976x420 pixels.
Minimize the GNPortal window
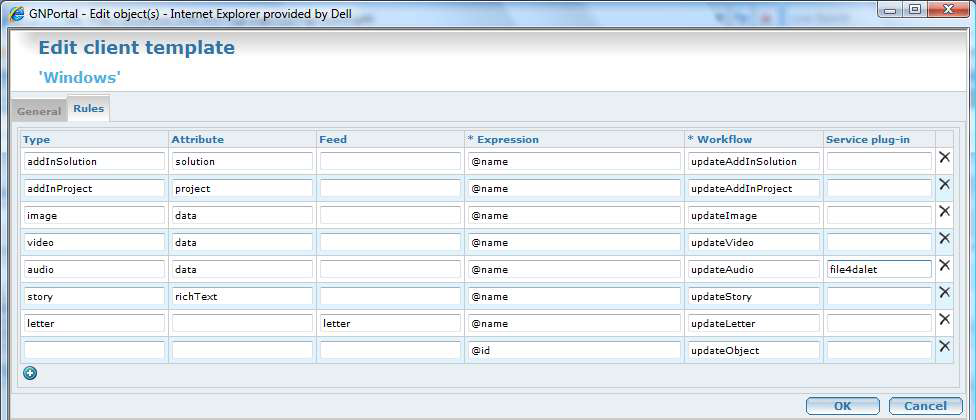(891, 10)
